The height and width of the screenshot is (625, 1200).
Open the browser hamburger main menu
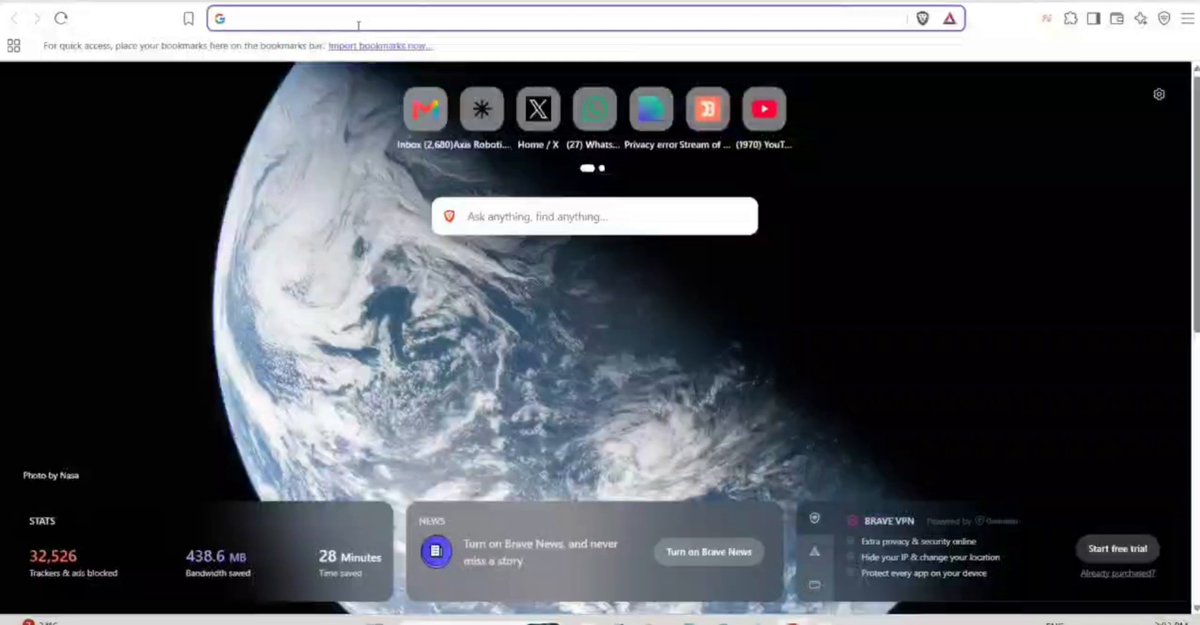(x=1187, y=18)
